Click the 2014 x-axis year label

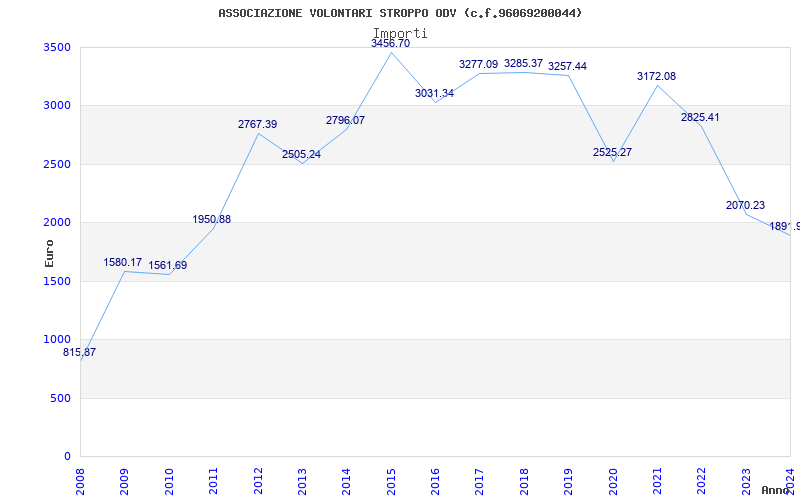coord(346,481)
